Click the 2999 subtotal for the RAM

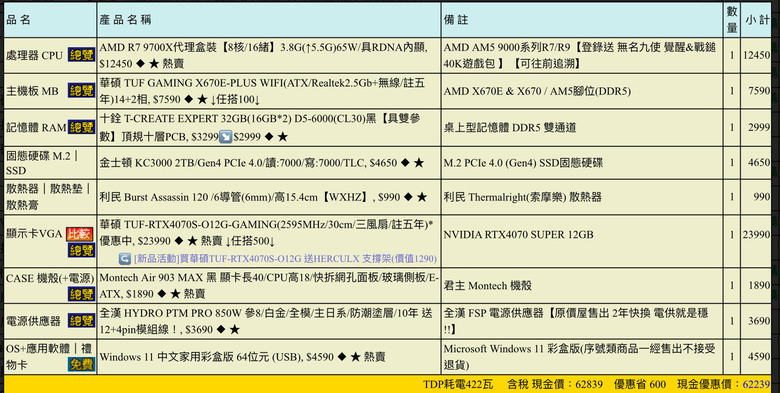pyautogui.click(x=759, y=127)
